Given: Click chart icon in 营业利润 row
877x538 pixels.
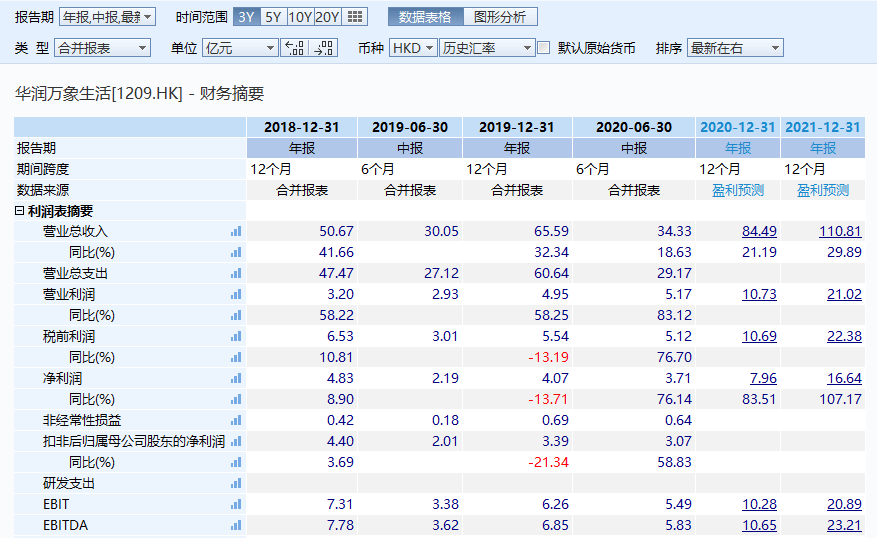Looking at the screenshot, I should click(236, 294).
